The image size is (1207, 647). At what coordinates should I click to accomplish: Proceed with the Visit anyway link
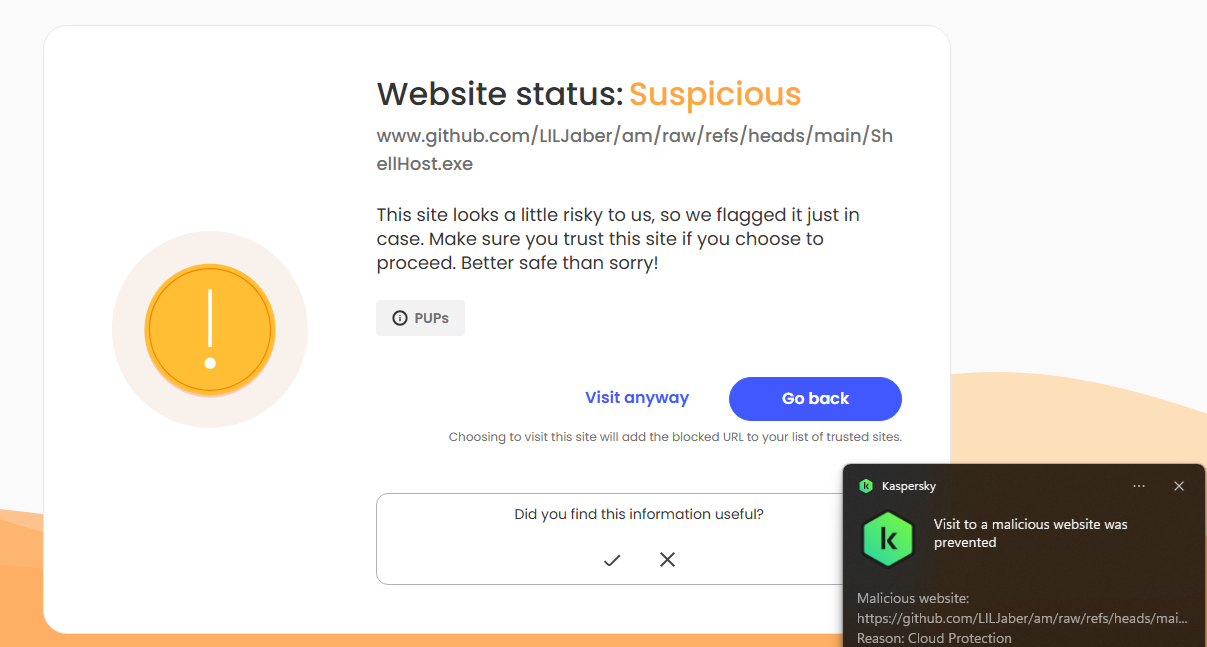coord(637,398)
